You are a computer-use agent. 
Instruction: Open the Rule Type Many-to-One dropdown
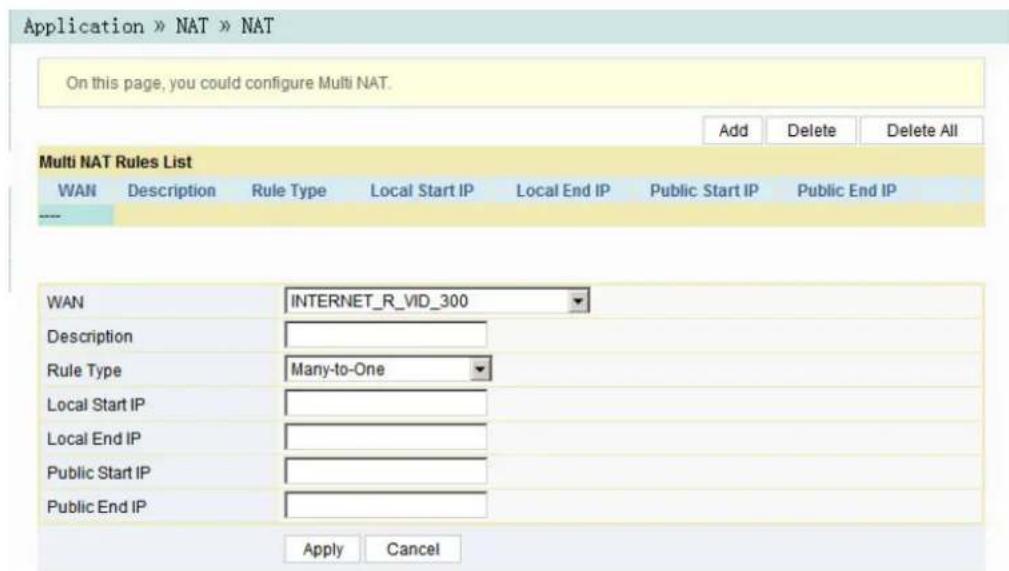pos(388,369)
